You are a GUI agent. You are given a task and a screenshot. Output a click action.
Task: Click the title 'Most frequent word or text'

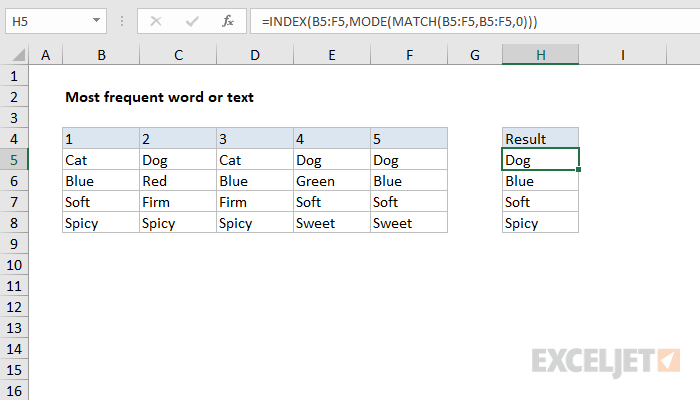pos(159,97)
